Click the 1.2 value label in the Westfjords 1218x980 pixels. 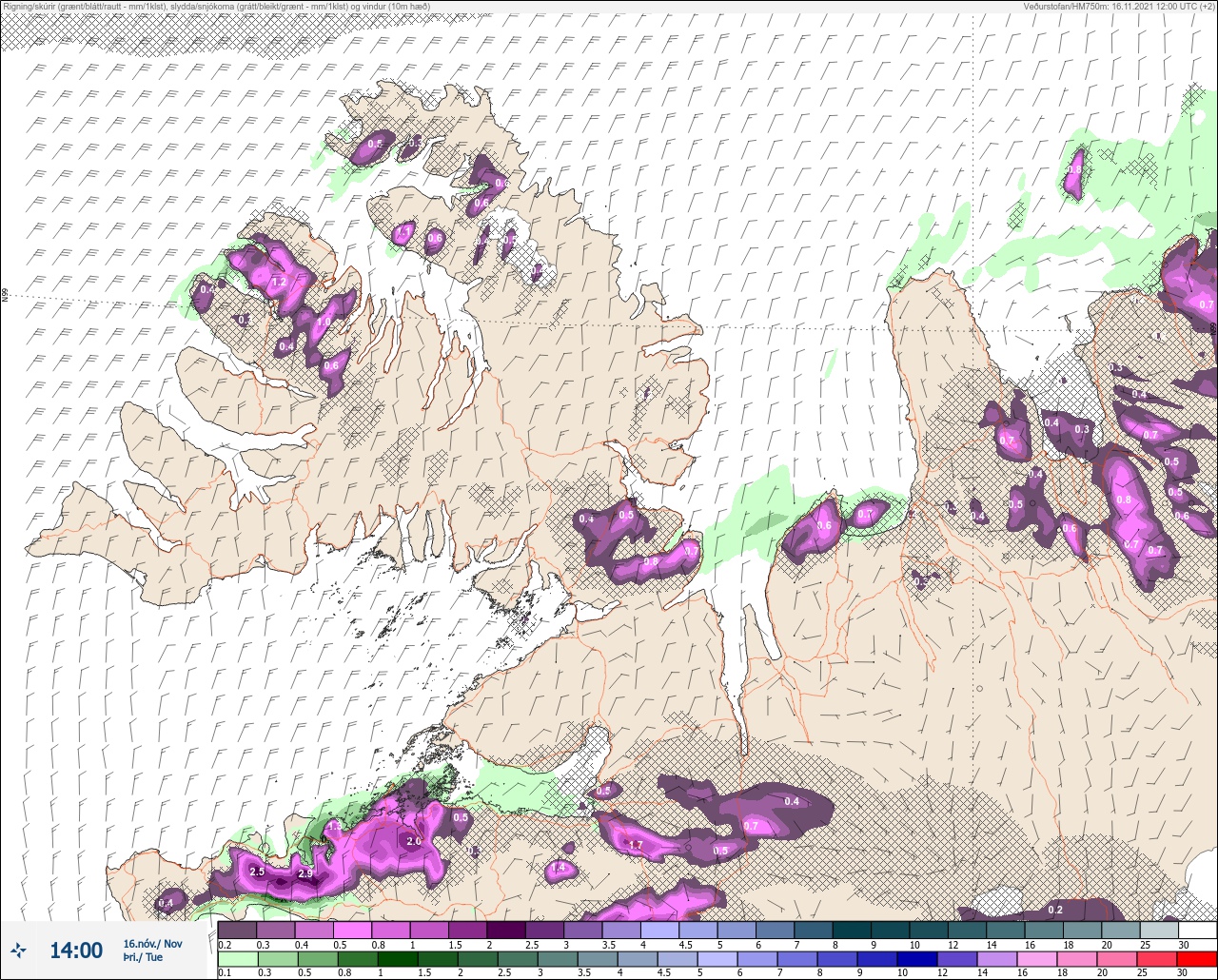click(x=280, y=283)
